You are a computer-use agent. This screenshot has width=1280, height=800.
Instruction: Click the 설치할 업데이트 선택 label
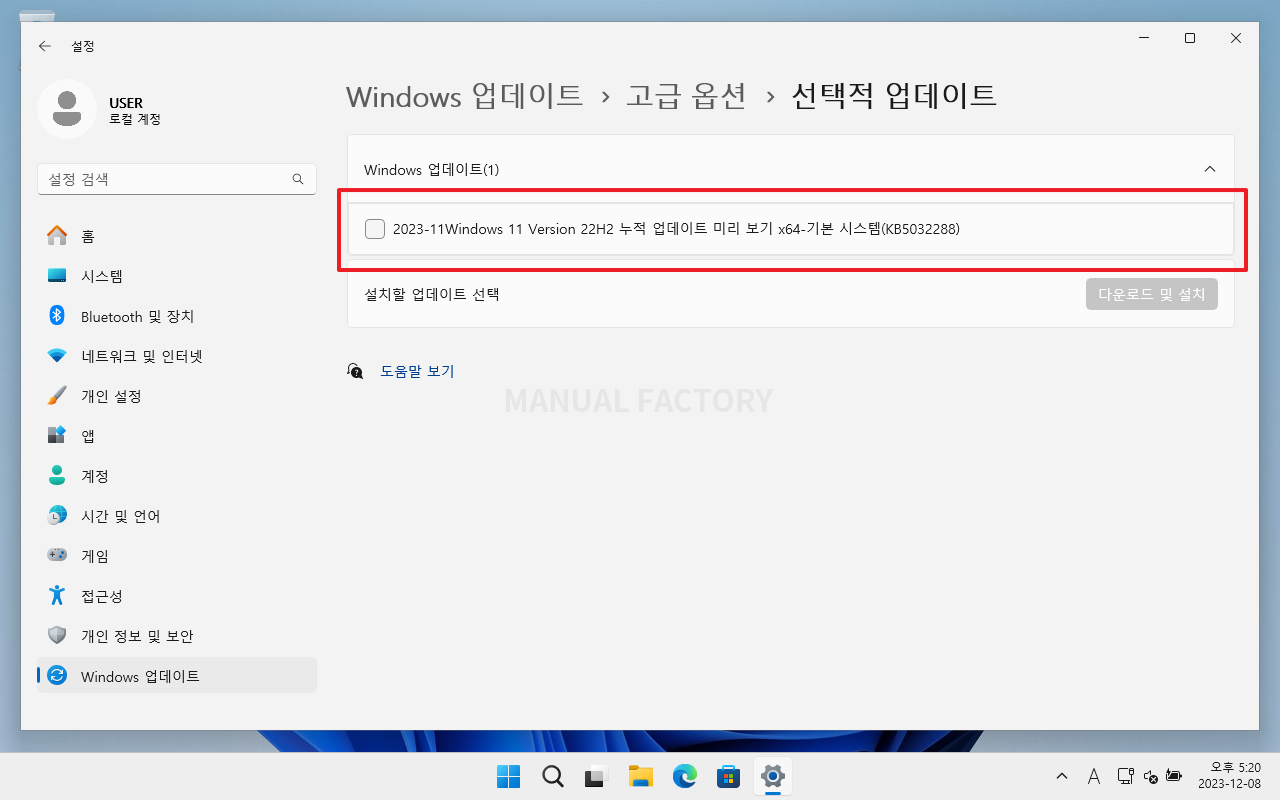pos(431,294)
